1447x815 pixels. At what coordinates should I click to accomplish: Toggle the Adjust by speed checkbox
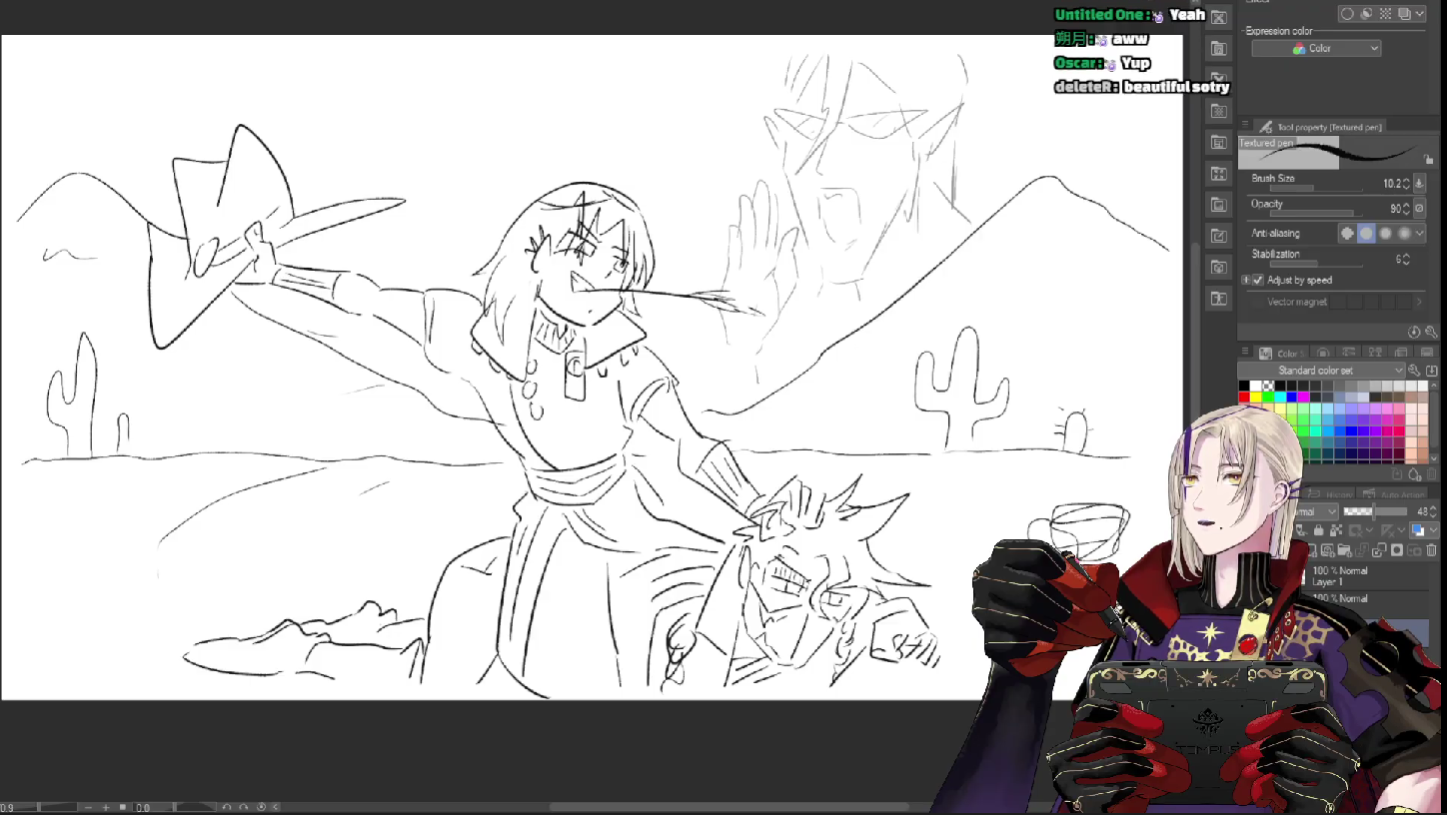tap(1258, 280)
